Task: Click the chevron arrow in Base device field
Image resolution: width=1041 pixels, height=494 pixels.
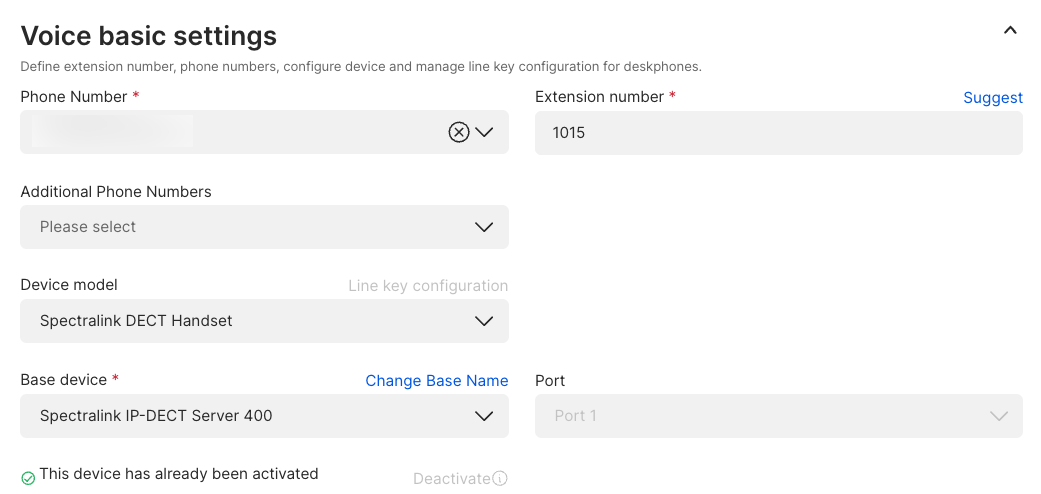Action: [484, 416]
